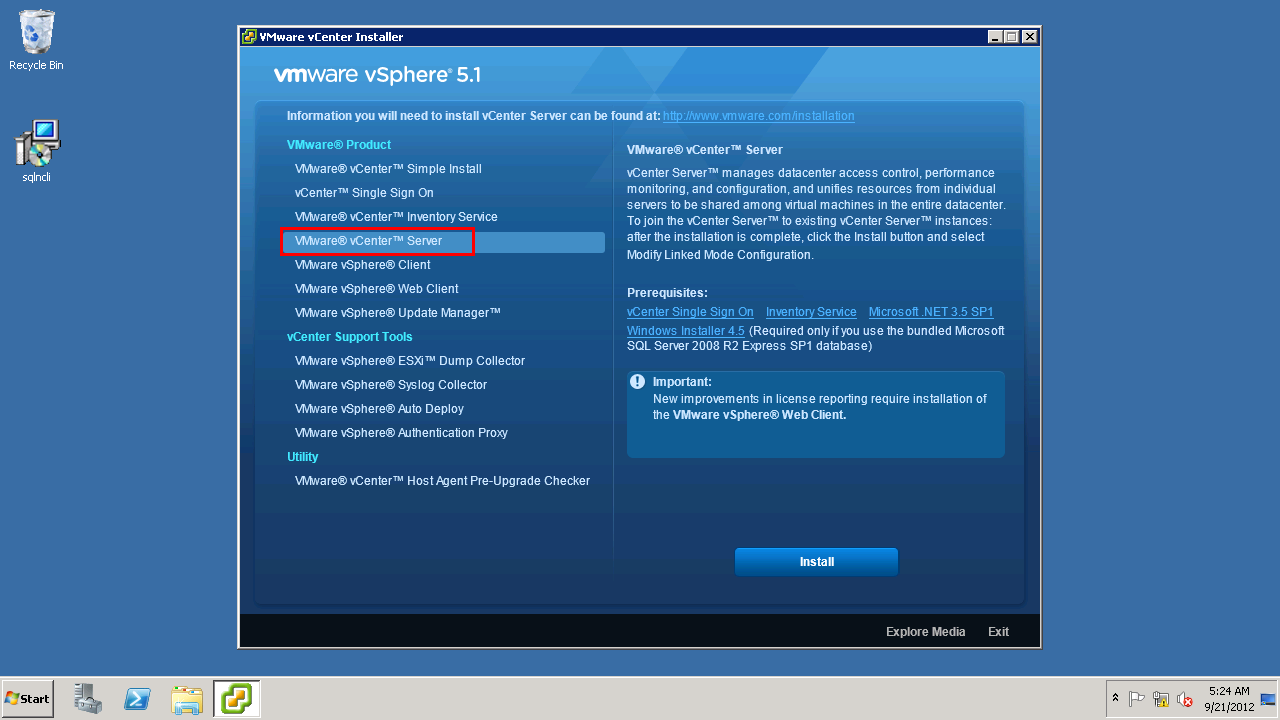Click Explore Media at the bottom
1280x720 pixels.
tap(925, 632)
